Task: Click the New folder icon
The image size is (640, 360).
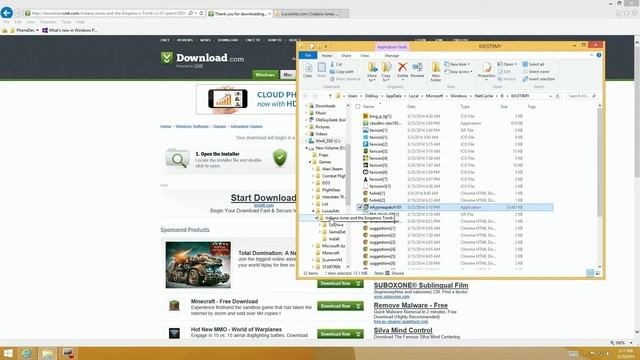Action: point(436,68)
